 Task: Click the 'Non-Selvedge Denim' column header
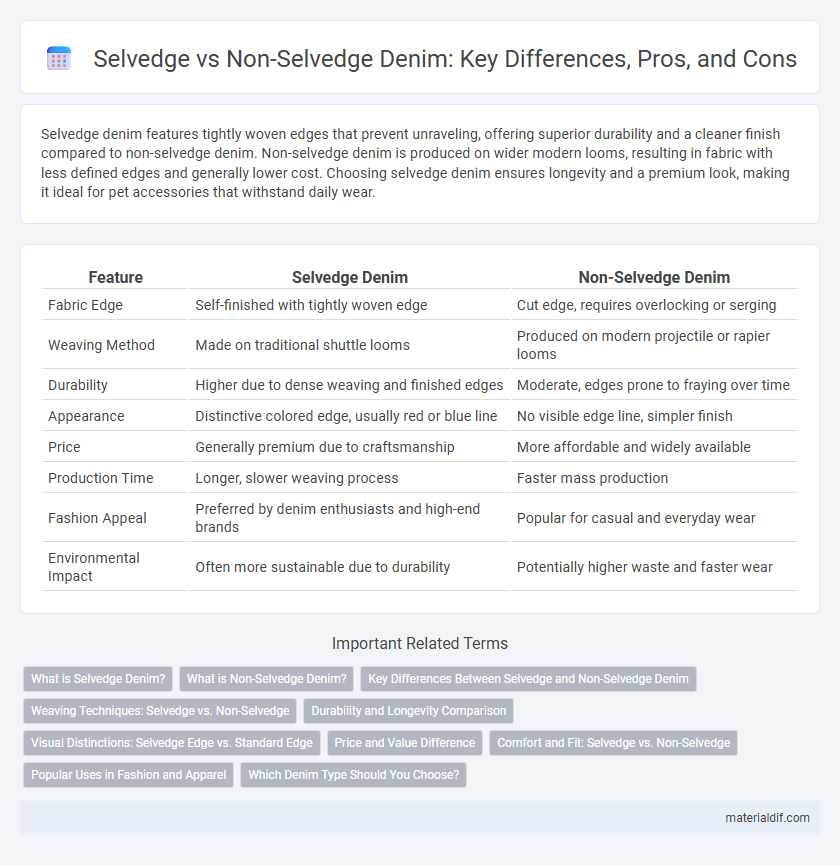(654, 277)
